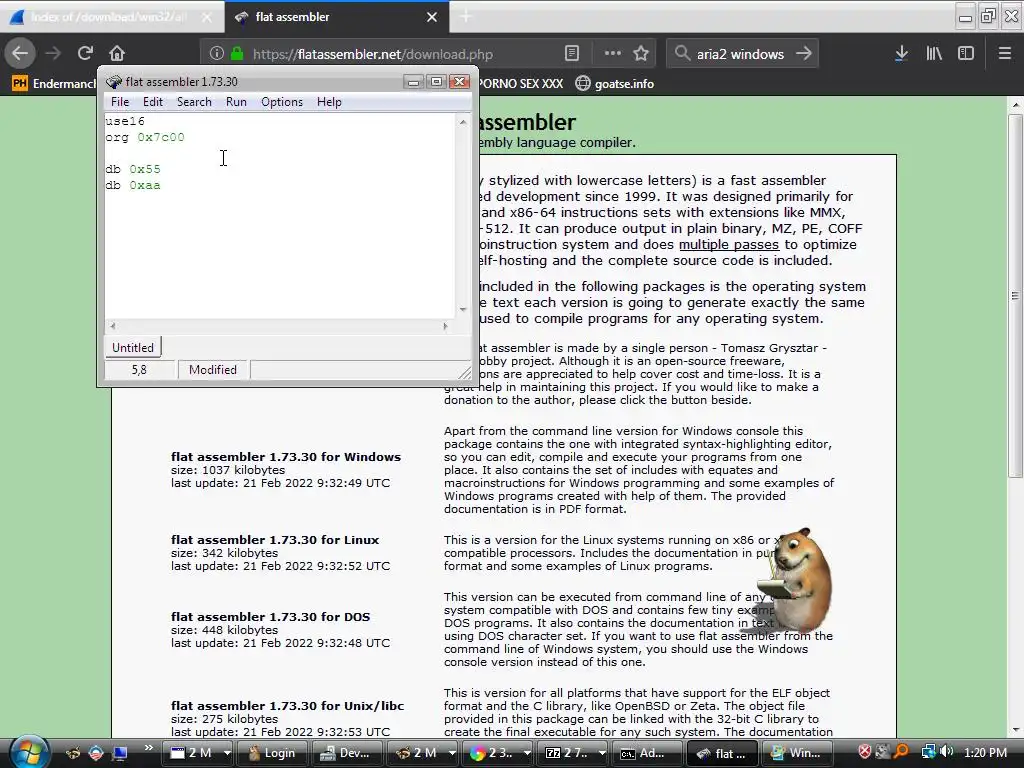Image resolution: width=1024 pixels, height=768 pixels.
Task: Open the Search menu in flat assembler
Action: [194, 102]
